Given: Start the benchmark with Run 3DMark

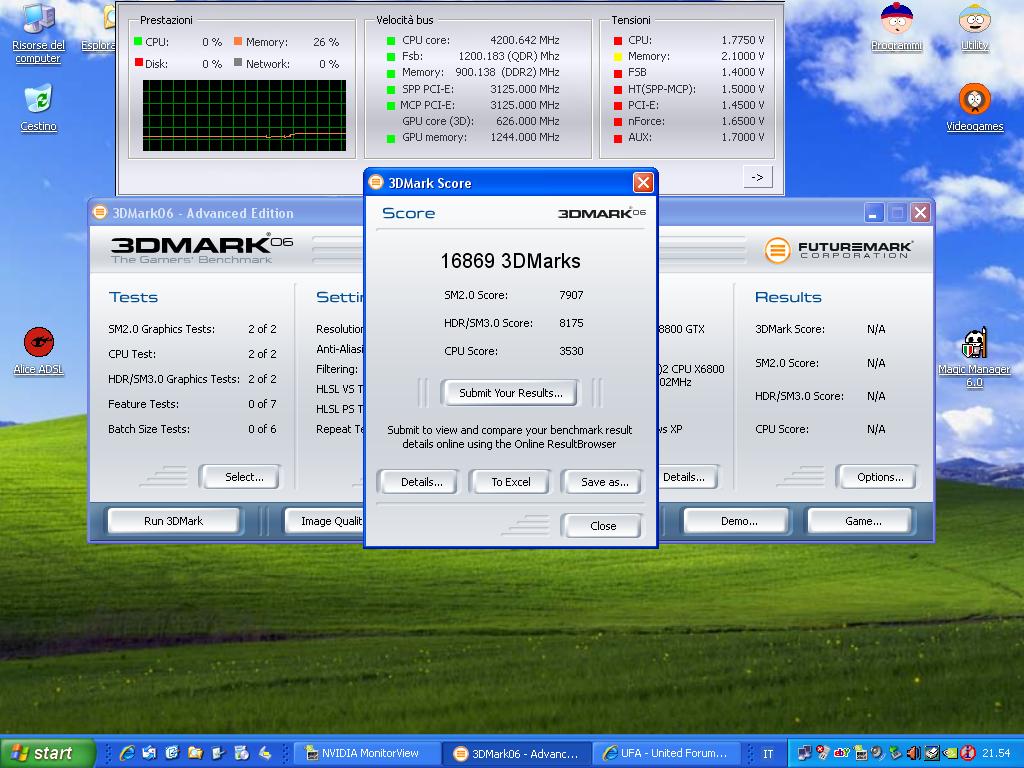Looking at the screenshot, I should click(x=173, y=521).
